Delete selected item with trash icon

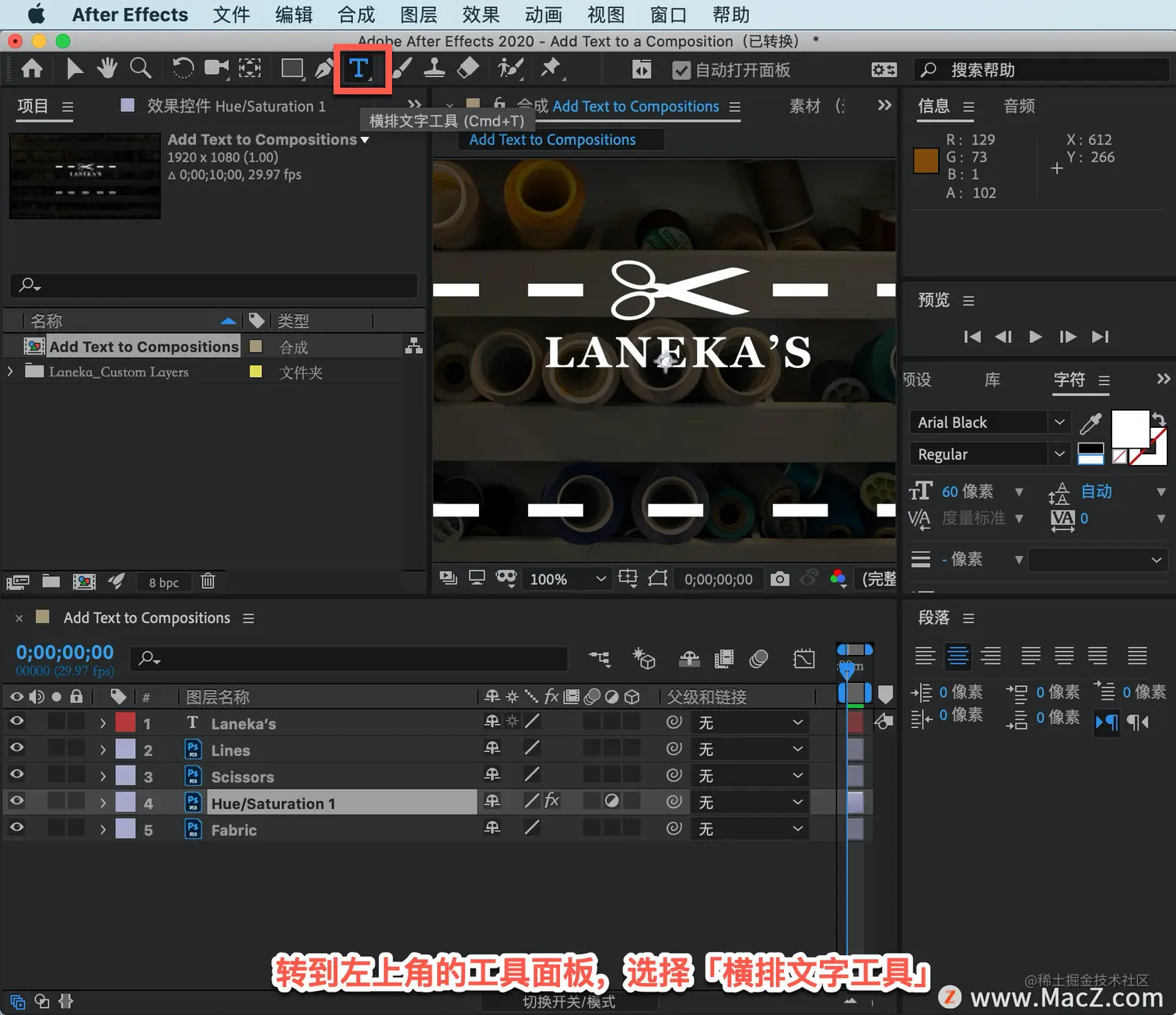208,581
